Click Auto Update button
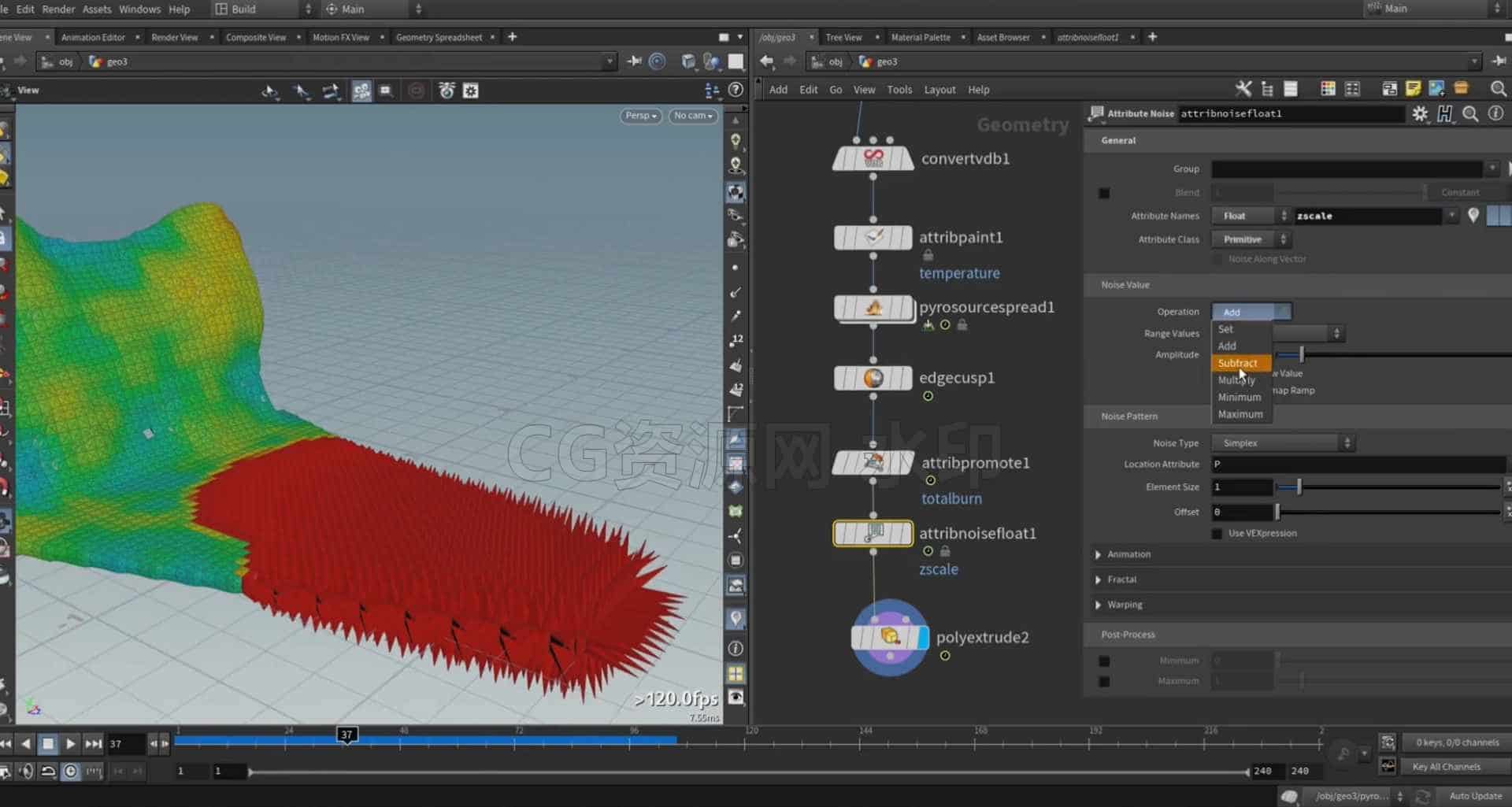Screen dimensions: 1512x807 [1475, 796]
